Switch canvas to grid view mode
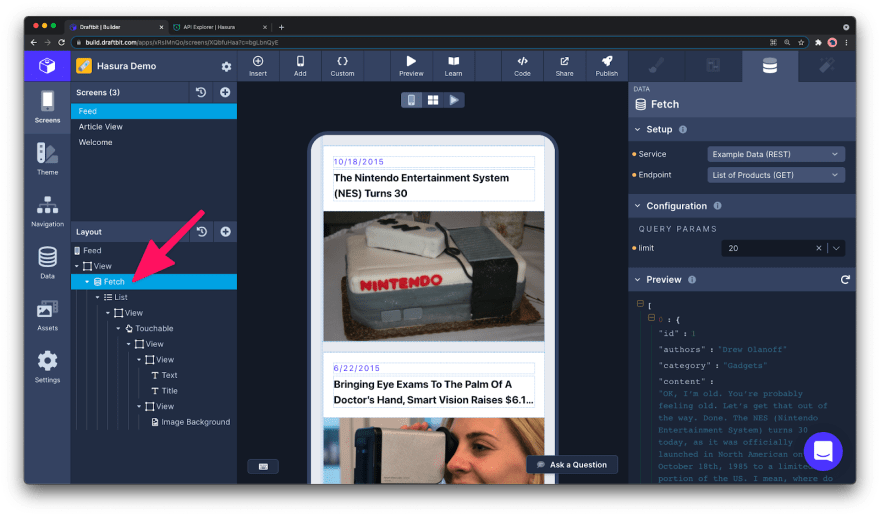The width and height of the screenshot is (880, 516). [433, 100]
